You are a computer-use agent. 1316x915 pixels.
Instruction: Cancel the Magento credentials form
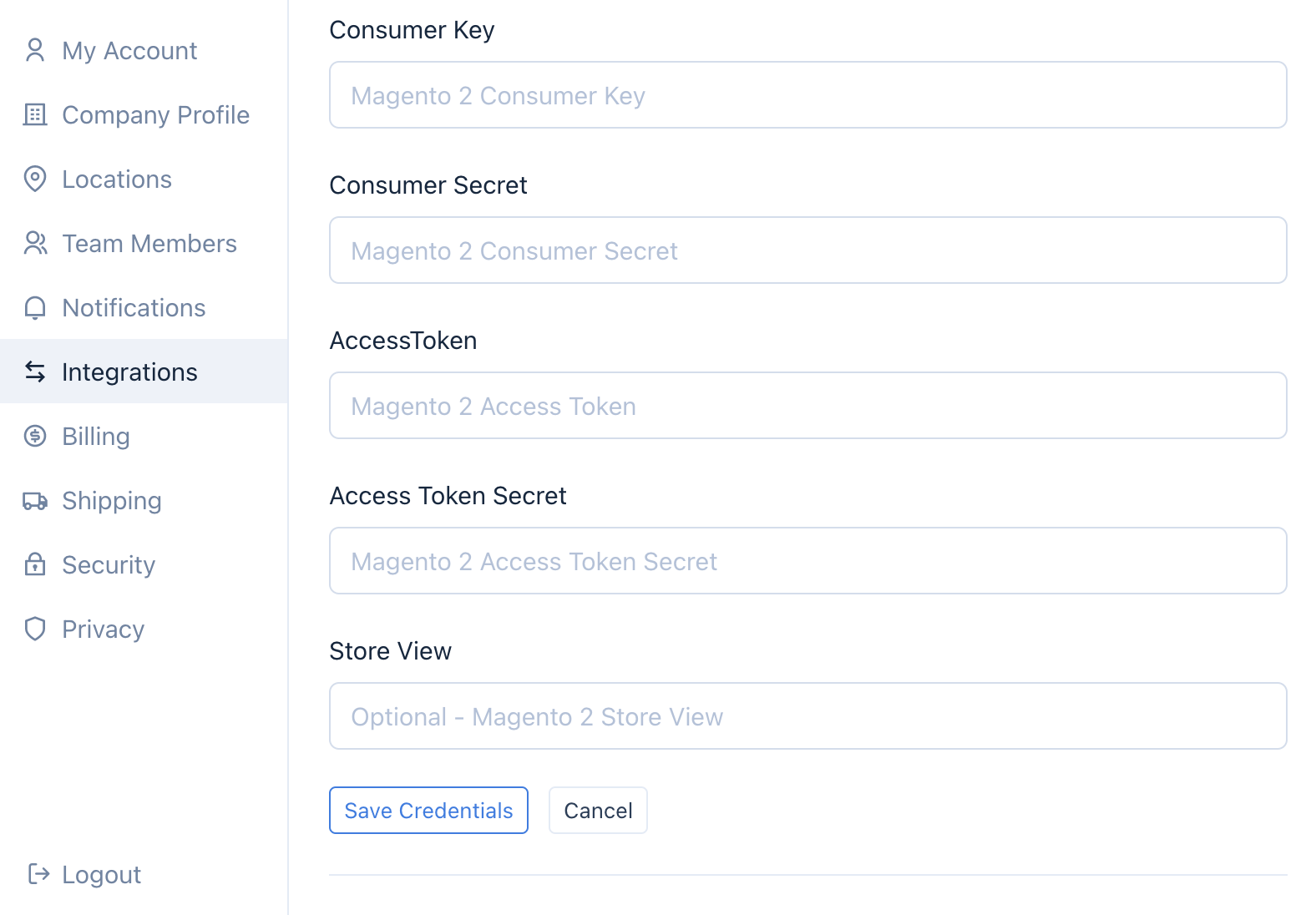point(598,811)
